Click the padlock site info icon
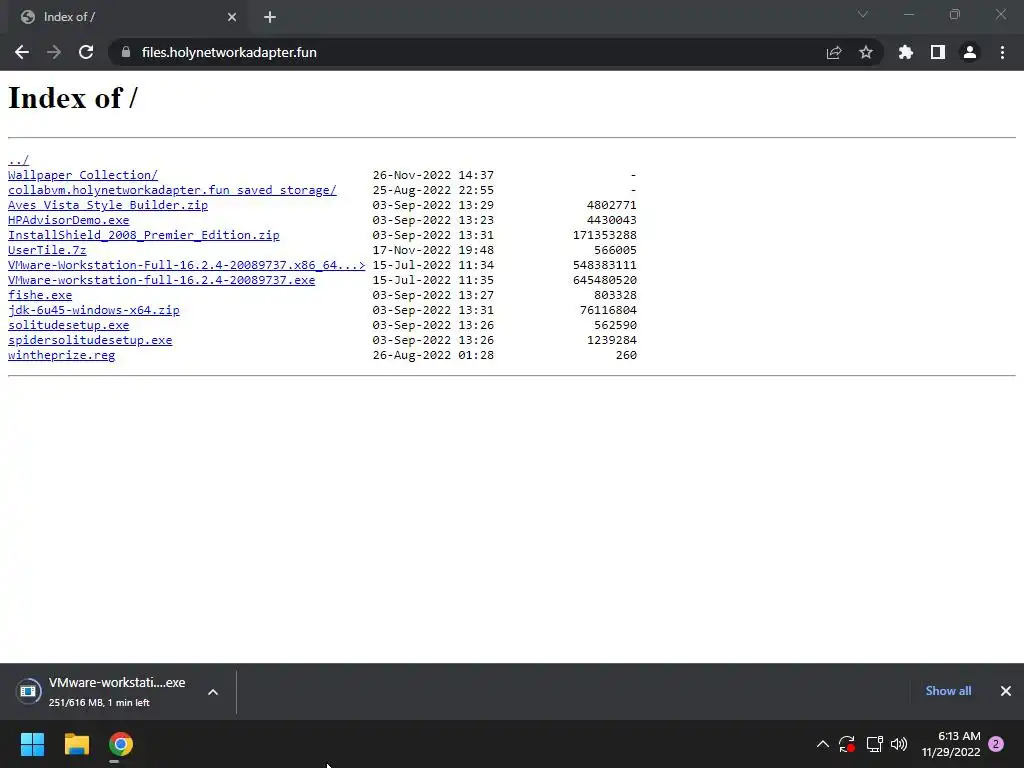The image size is (1024, 768). tap(126, 52)
